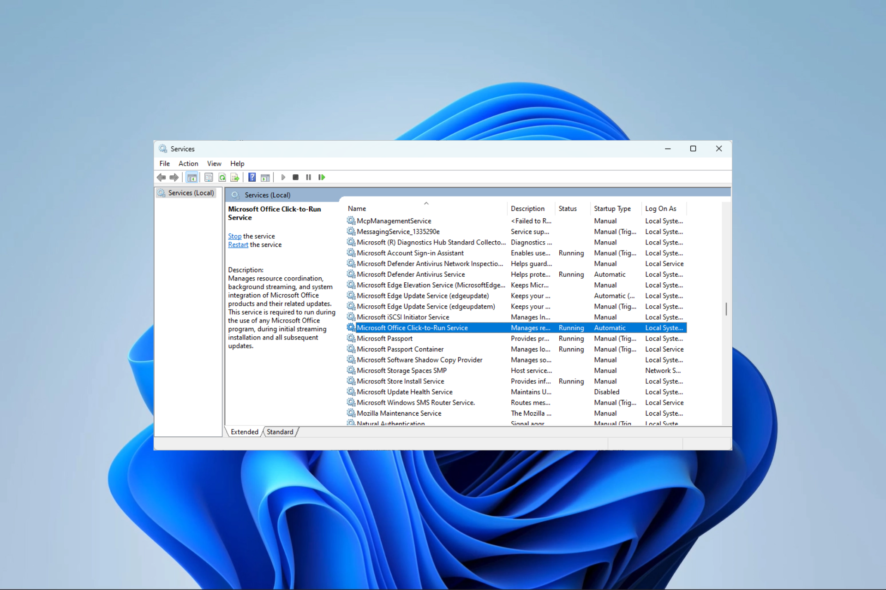Click the Restart Service toolbar button
Viewport: 886px width, 590px height.
(x=321, y=177)
